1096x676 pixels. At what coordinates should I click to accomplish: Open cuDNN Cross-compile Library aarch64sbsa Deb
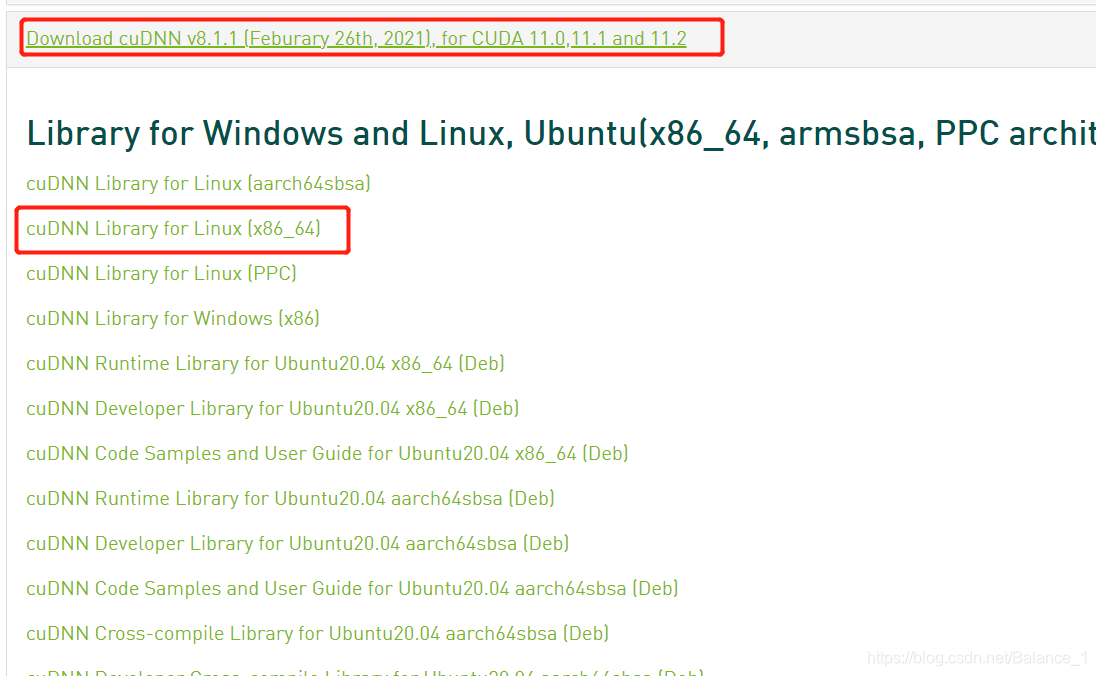(x=317, y=633)
